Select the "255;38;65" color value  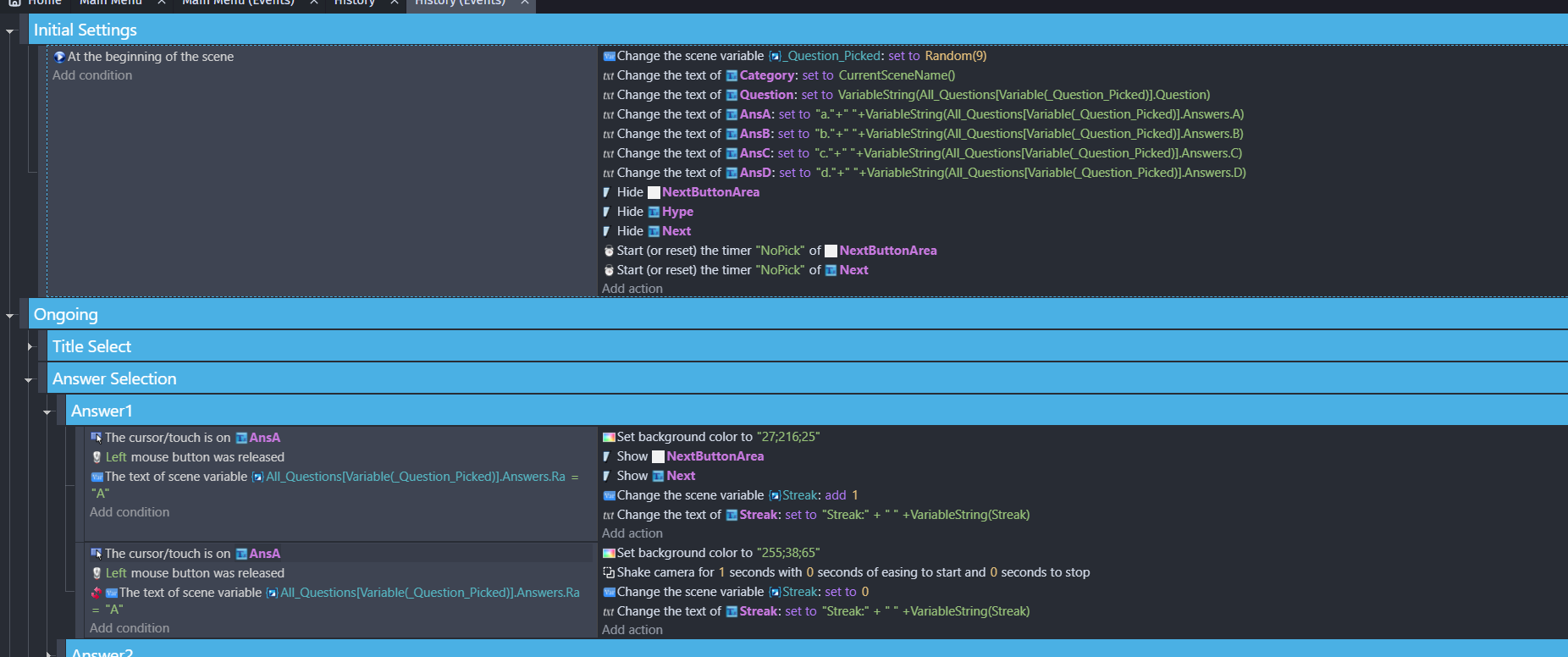pyautogui.click(x=788, y=553)
